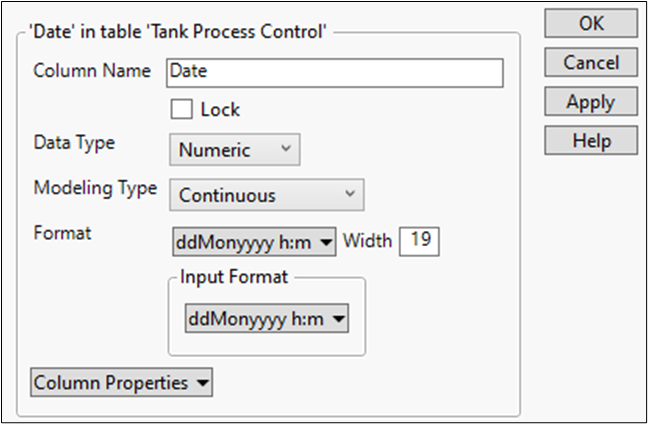Screen dimensions: 648x424
Task: Apply the column settings
Action: point(591,102)
